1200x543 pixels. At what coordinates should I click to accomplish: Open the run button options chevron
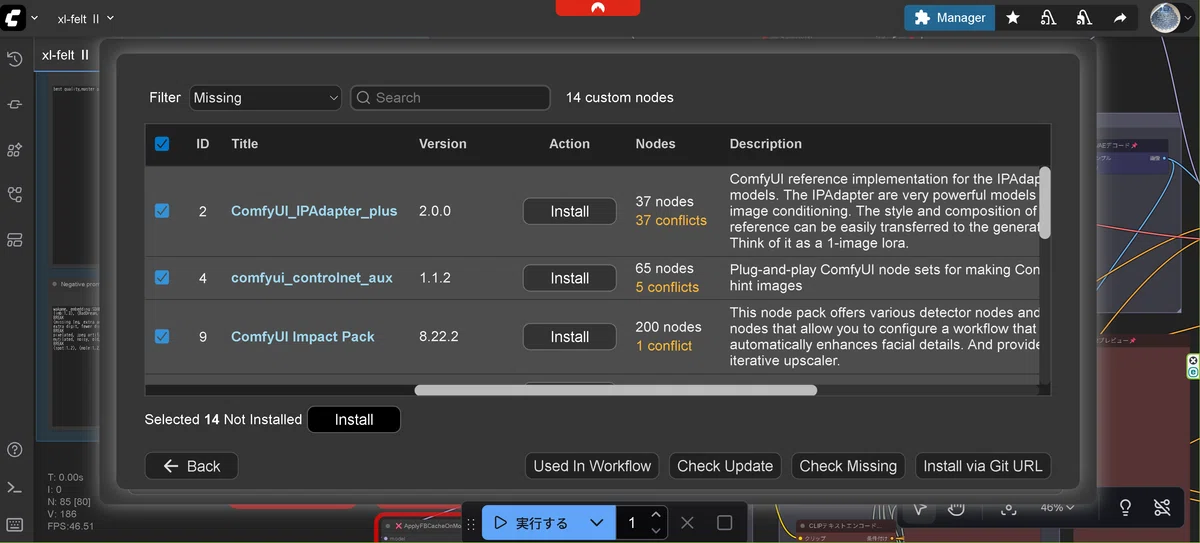[596, 523]
